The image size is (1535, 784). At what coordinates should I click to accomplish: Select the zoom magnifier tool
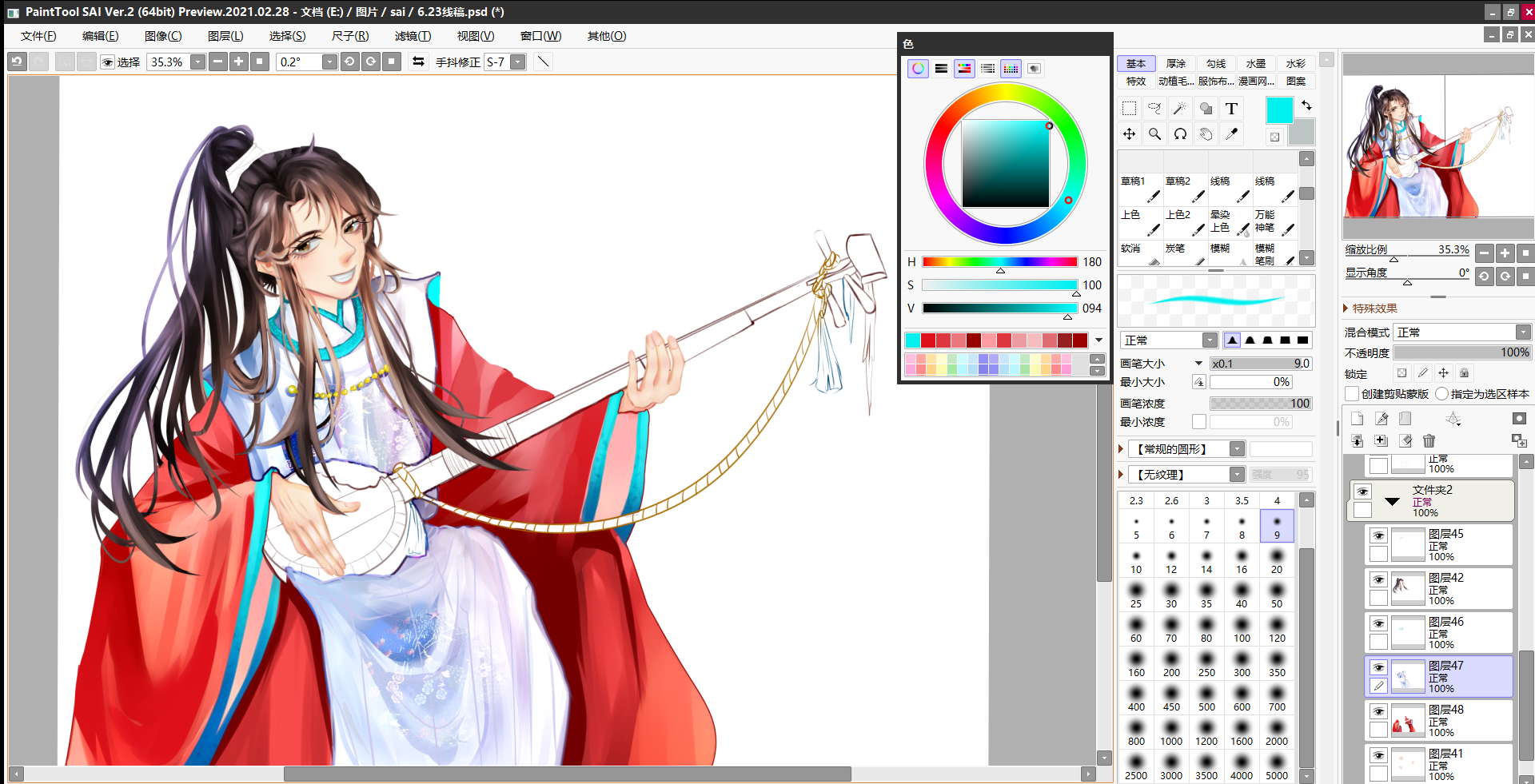click(1154, 134)
